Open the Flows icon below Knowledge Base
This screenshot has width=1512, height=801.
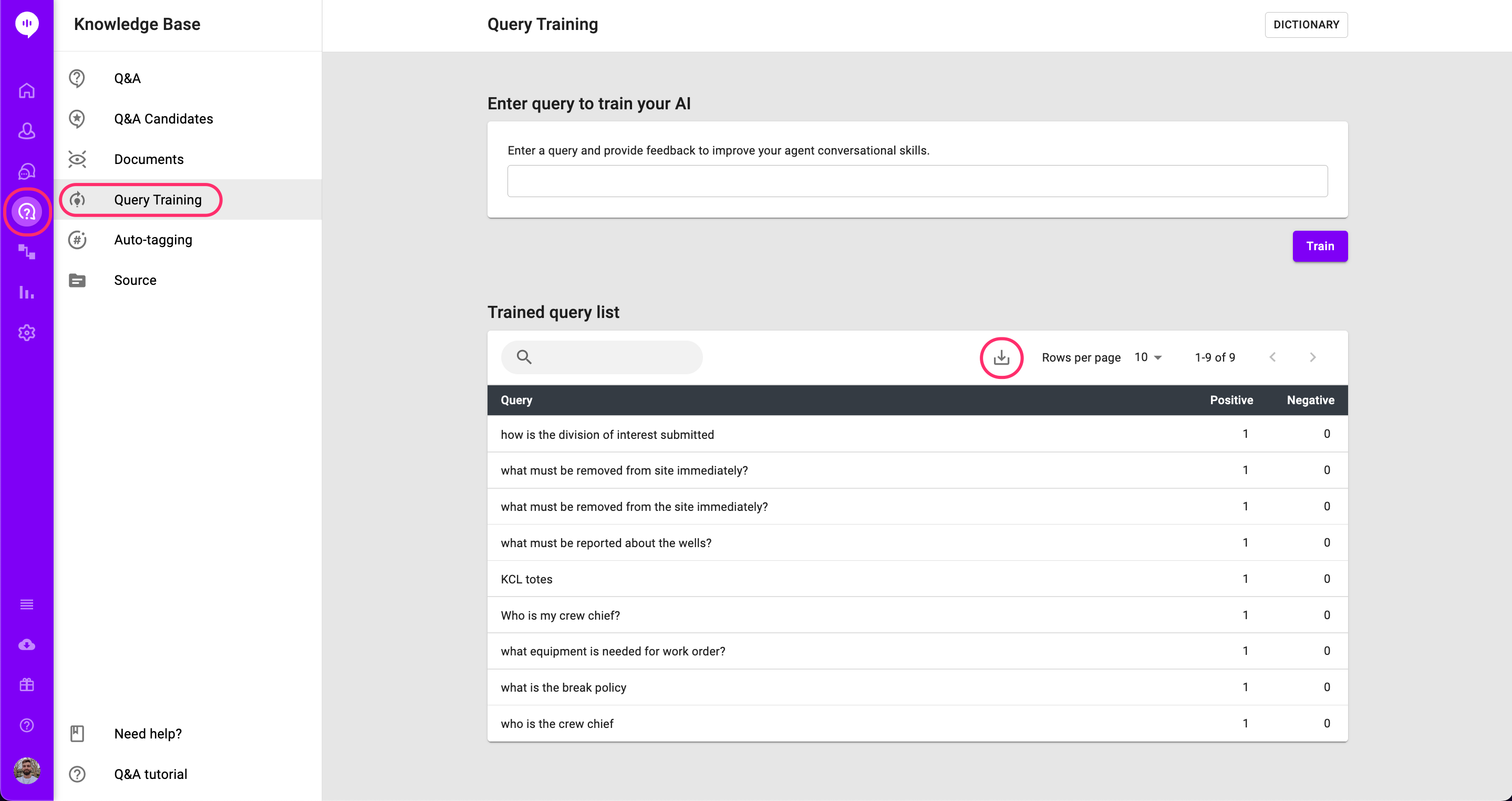pos(26,252)
